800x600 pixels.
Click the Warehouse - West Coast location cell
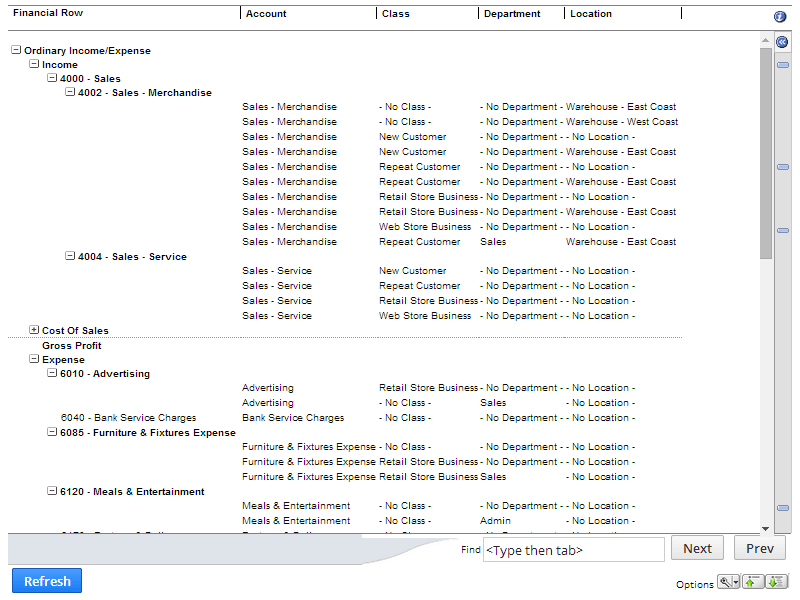click(x=622, y=122)
